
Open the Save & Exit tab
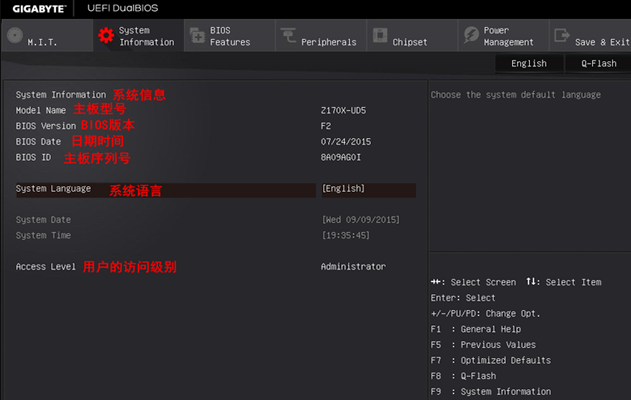[x=590, y=36]
